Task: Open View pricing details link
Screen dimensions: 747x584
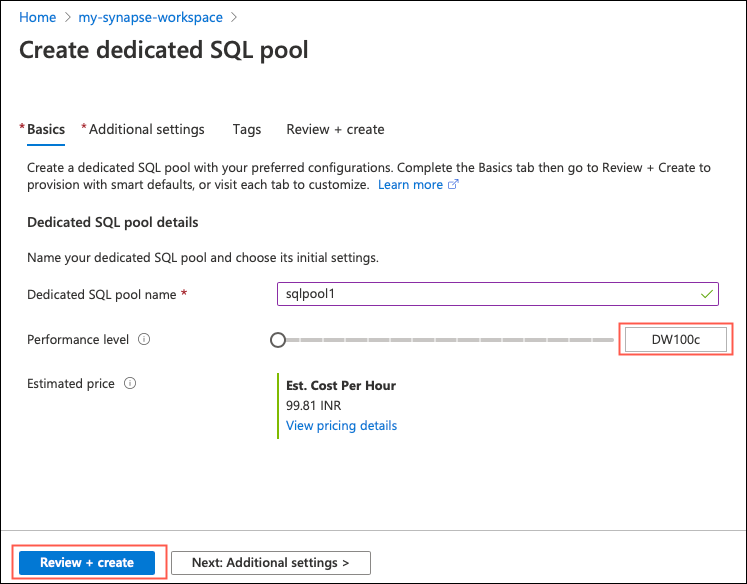Action: point(341,425)
